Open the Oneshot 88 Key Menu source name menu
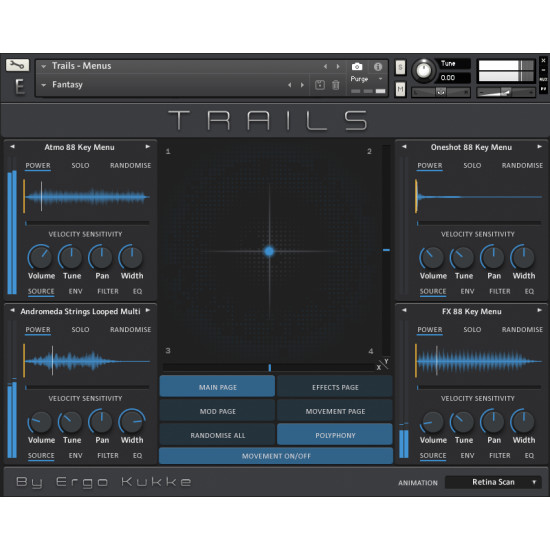Screen dimensions: 550x550 [471, 147]
